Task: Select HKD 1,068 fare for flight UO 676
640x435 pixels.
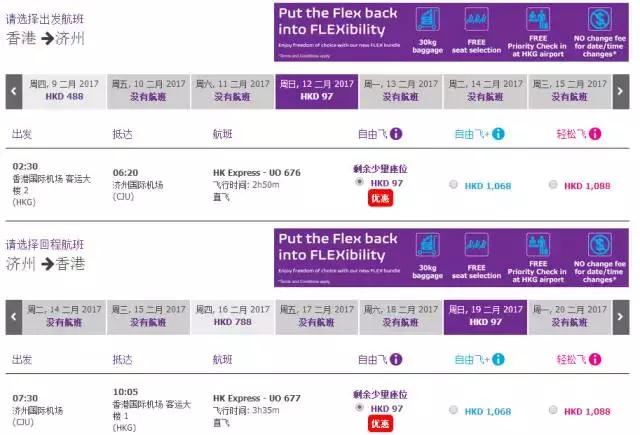Action: [x=455, y=185]
